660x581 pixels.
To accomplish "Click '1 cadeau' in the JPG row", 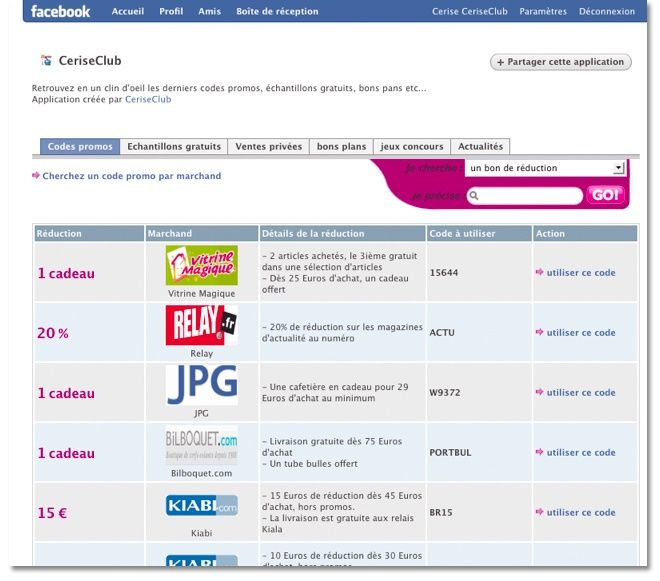I will (x=66, y=393).
